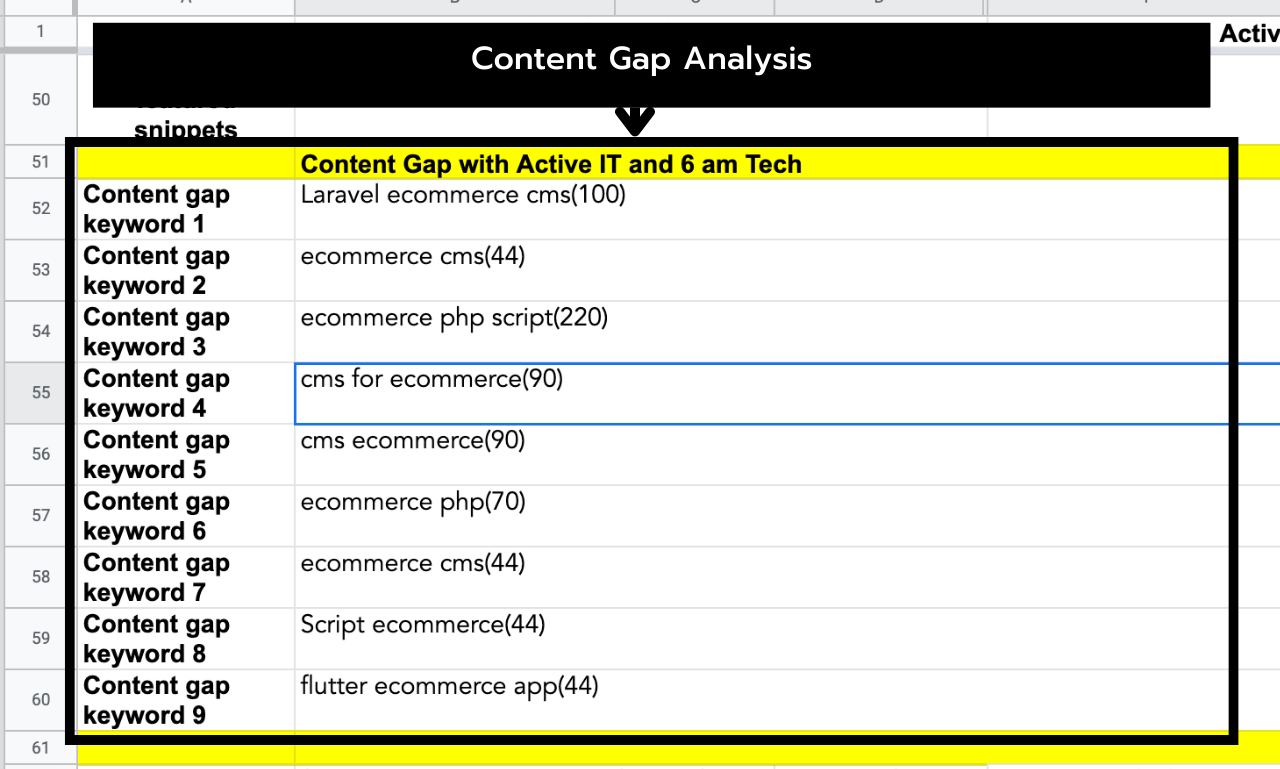
Task: Select row header 1 at the top
Action: (39, 31)
